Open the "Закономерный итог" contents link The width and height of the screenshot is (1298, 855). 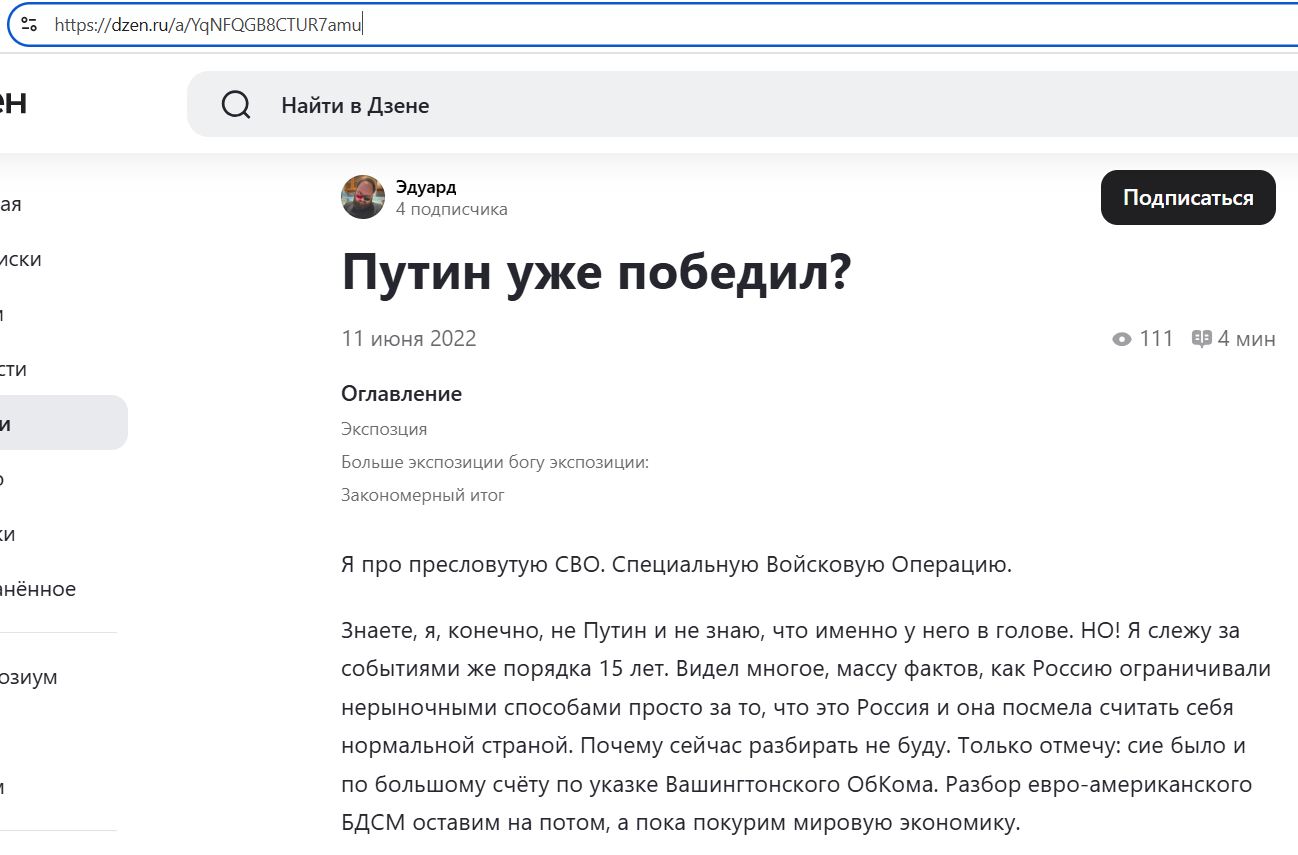(423, 495)
